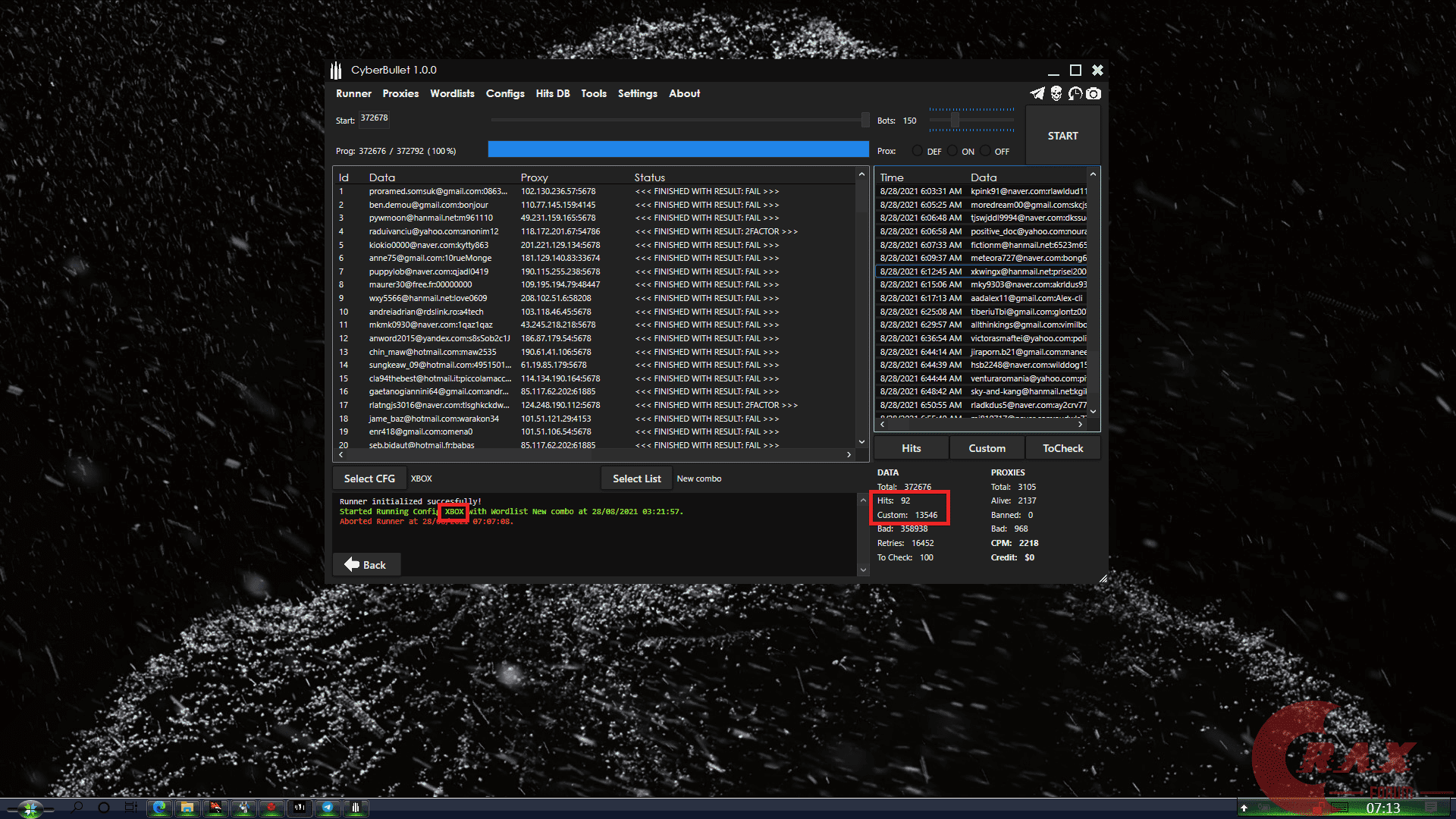Click the right chevron under the results grid
The height and width of the screenshot is (819, 1456).
[849, 455]
